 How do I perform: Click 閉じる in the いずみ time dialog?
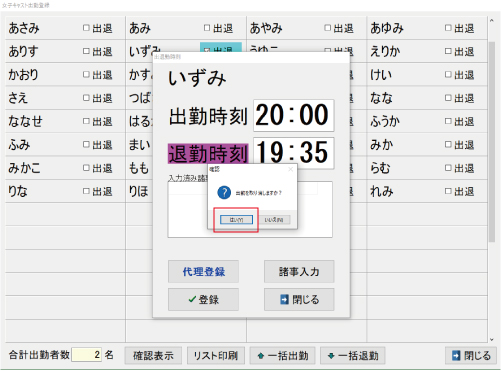pyautogui.click(x=299, y=299)
